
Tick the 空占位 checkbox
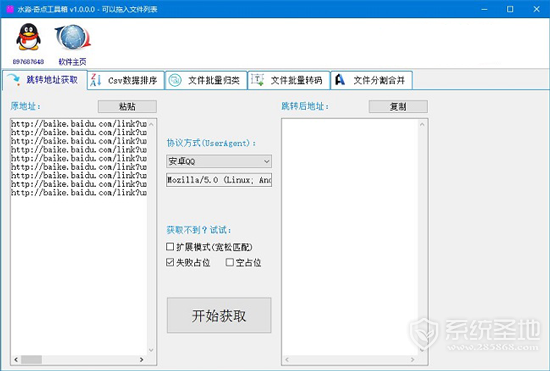coord(230,262)
